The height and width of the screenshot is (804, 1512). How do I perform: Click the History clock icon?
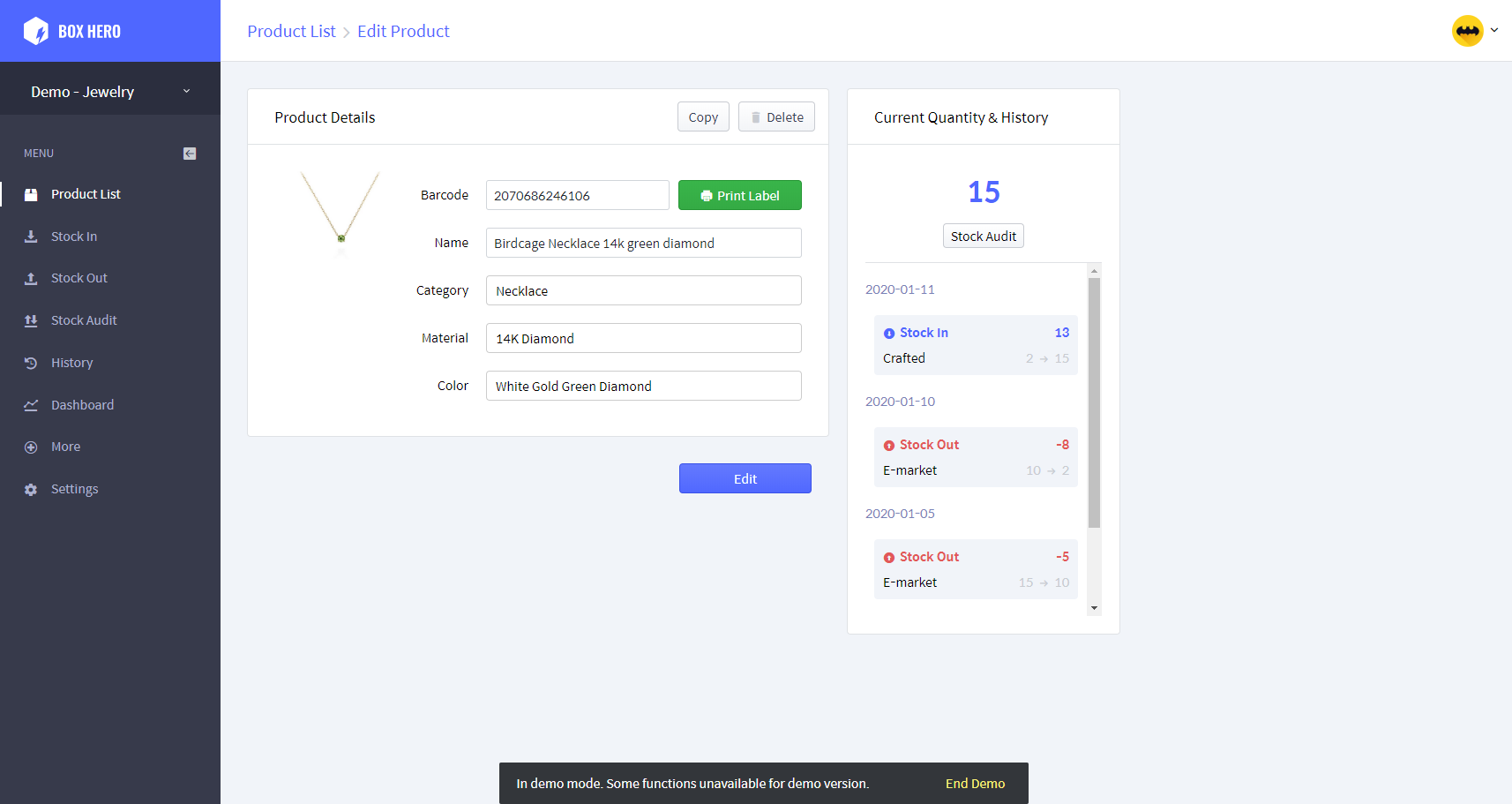[x=31, y=363]
